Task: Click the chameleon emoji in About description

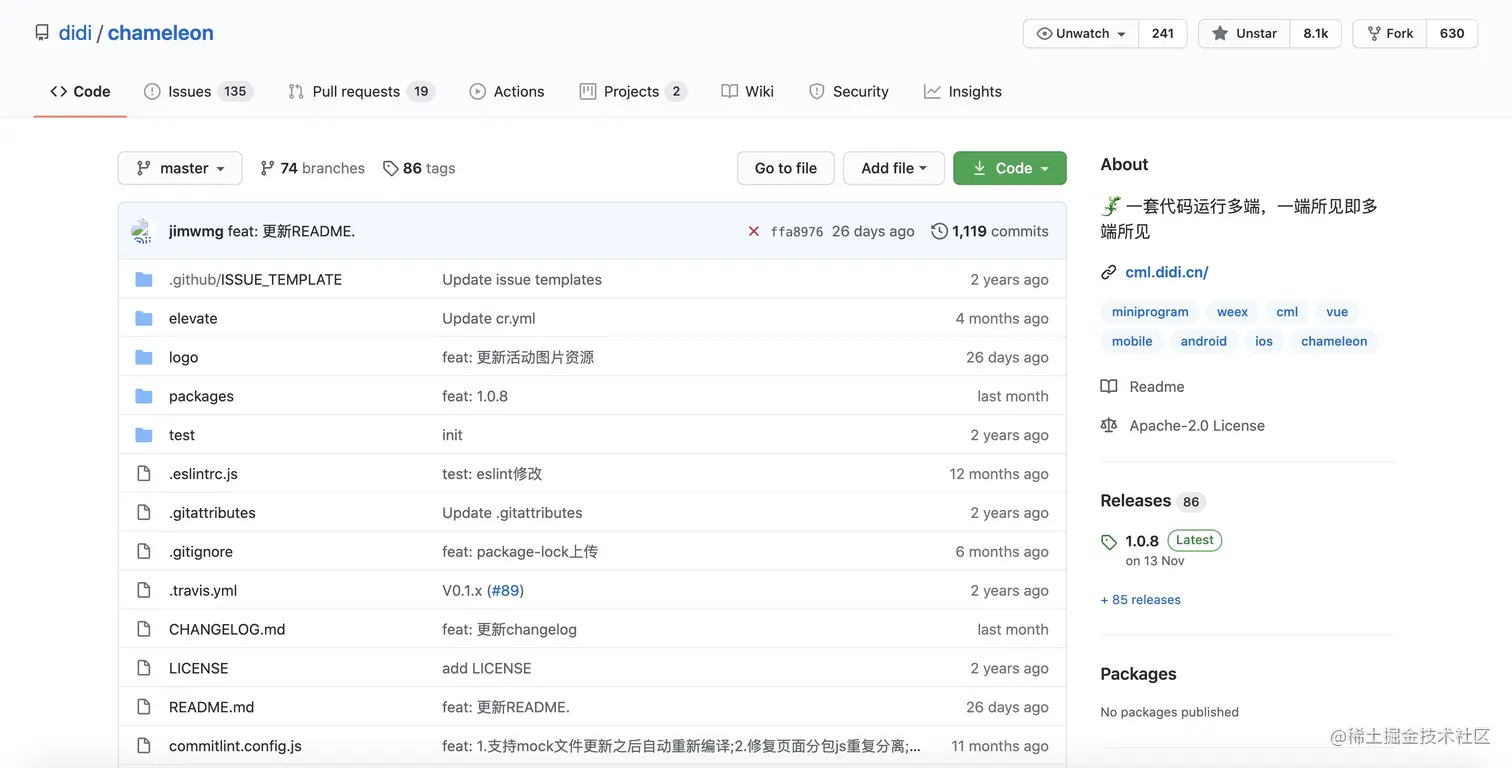Action: (1111, 206)
